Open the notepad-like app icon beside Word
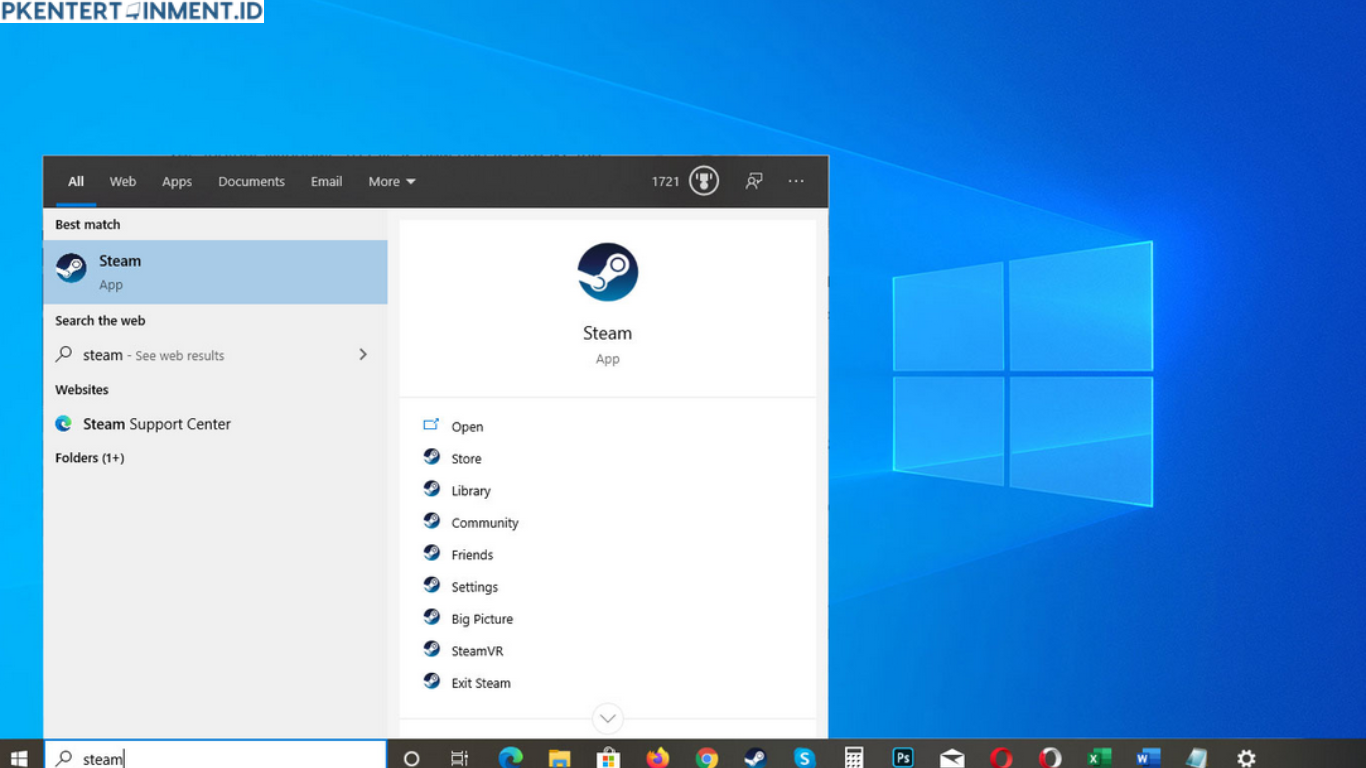1366x768 pixels. click(x=1197, y=758)
